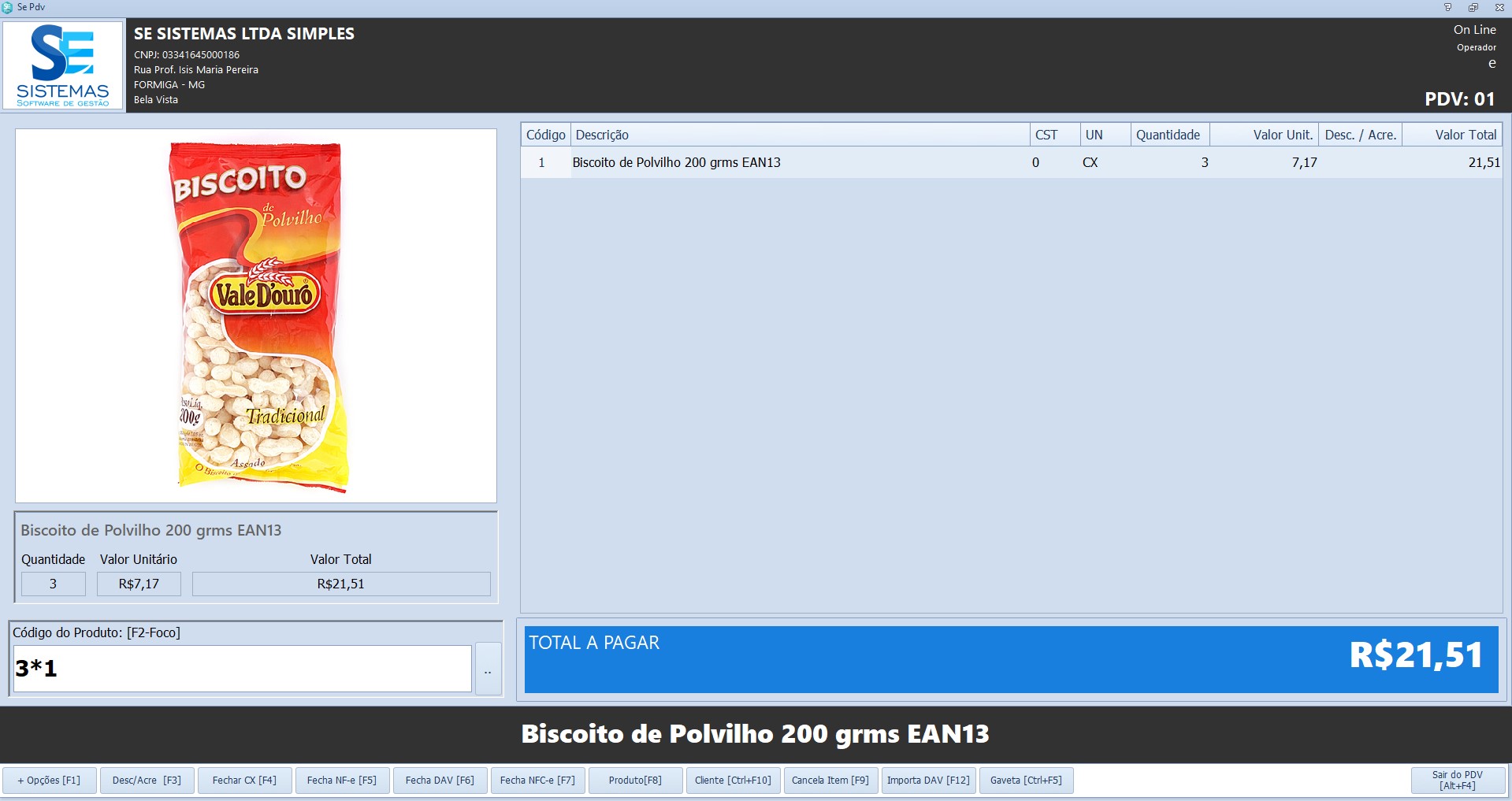Click Fecha DAV [F6] button
The width and height of the screenshot is (1512, 801).
pyautogui.click(x=440, y=781)
